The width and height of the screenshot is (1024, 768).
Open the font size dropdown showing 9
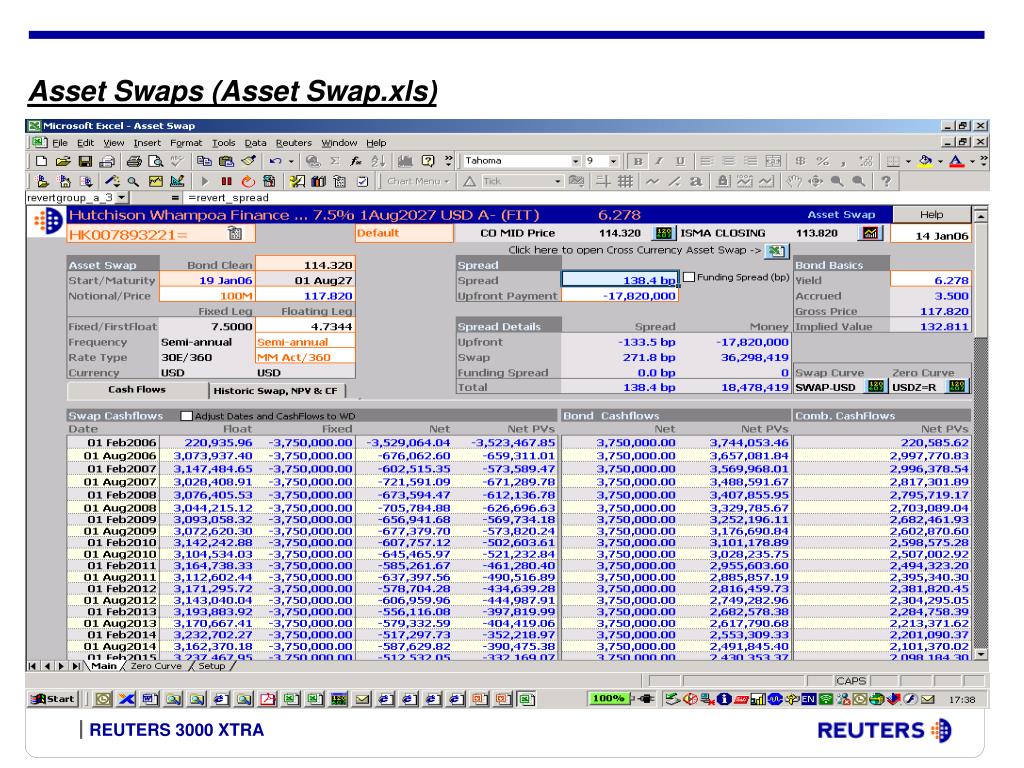(x=613, y=161)
